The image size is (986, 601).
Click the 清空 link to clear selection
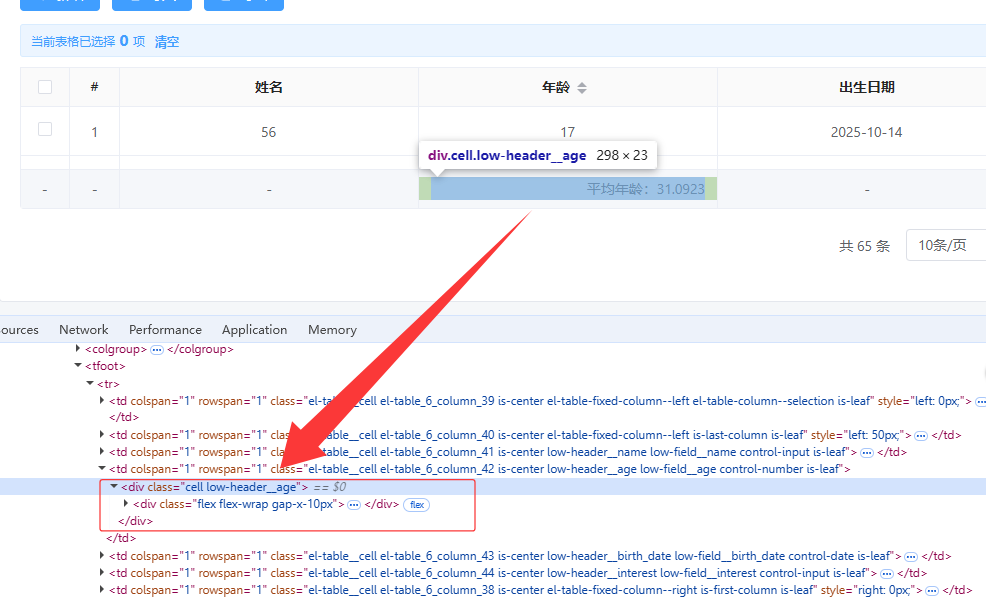click(x=167, y=42)
